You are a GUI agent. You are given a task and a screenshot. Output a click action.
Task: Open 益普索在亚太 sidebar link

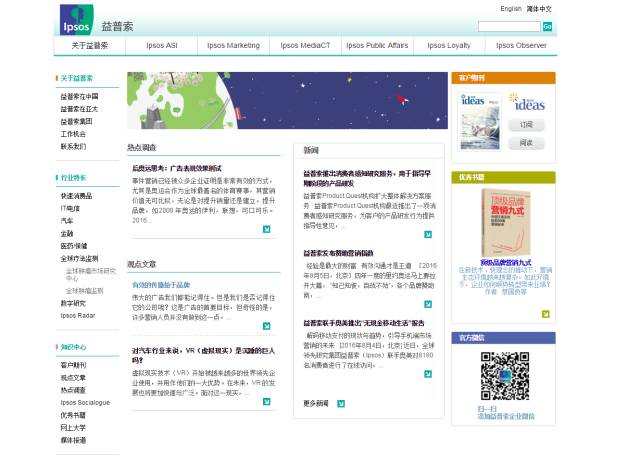point(79,109)
